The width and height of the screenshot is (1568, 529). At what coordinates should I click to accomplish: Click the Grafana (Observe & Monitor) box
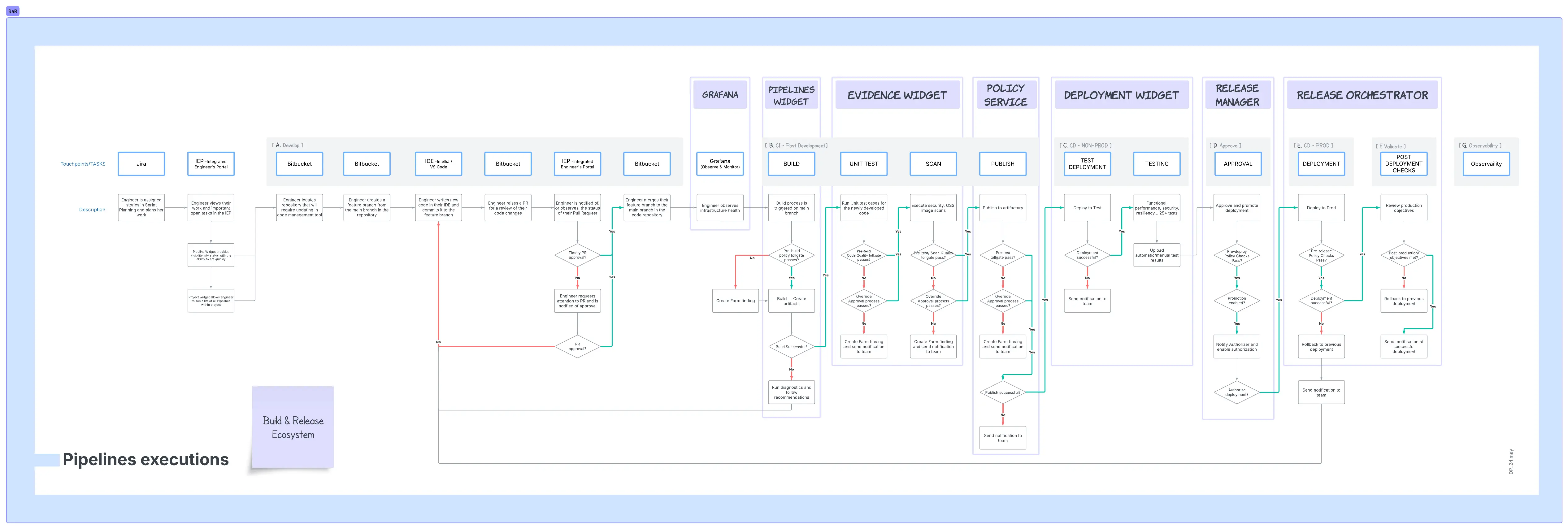[720, 164]
